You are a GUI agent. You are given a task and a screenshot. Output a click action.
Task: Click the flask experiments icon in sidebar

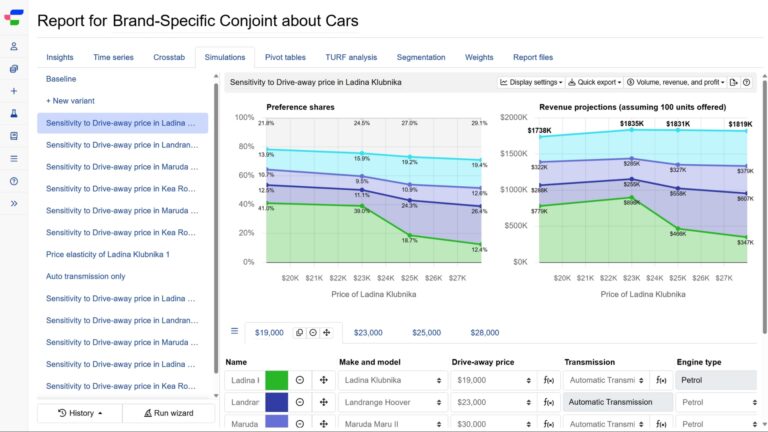[14, 113]
